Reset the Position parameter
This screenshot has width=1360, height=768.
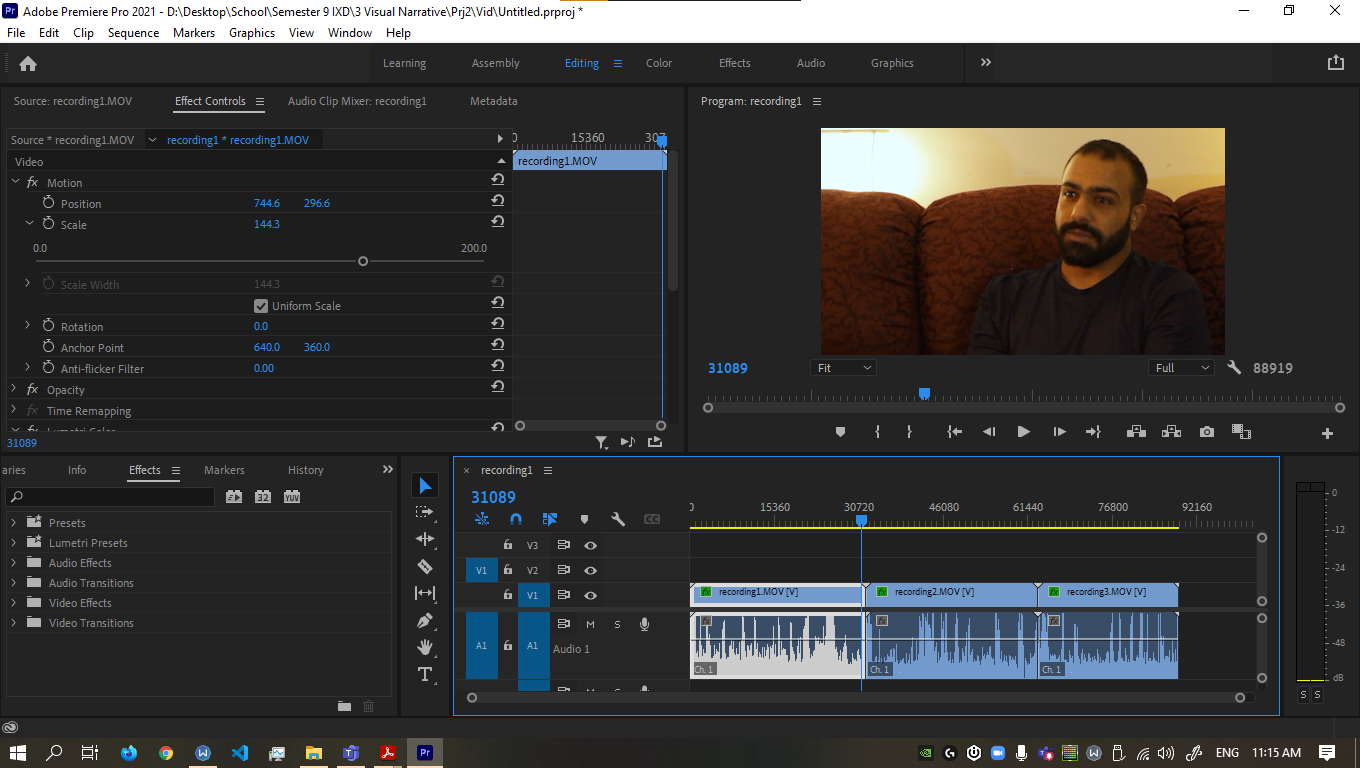tap(497, 201)
